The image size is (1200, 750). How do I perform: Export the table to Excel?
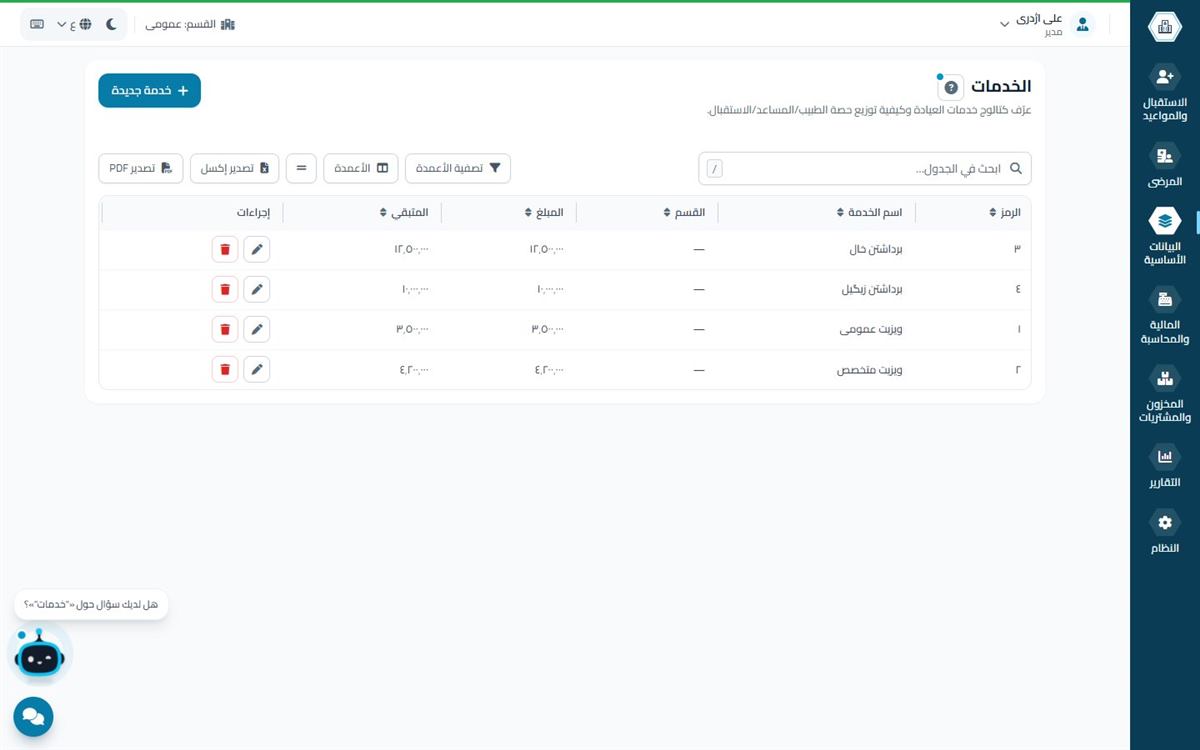coord(234,168)
